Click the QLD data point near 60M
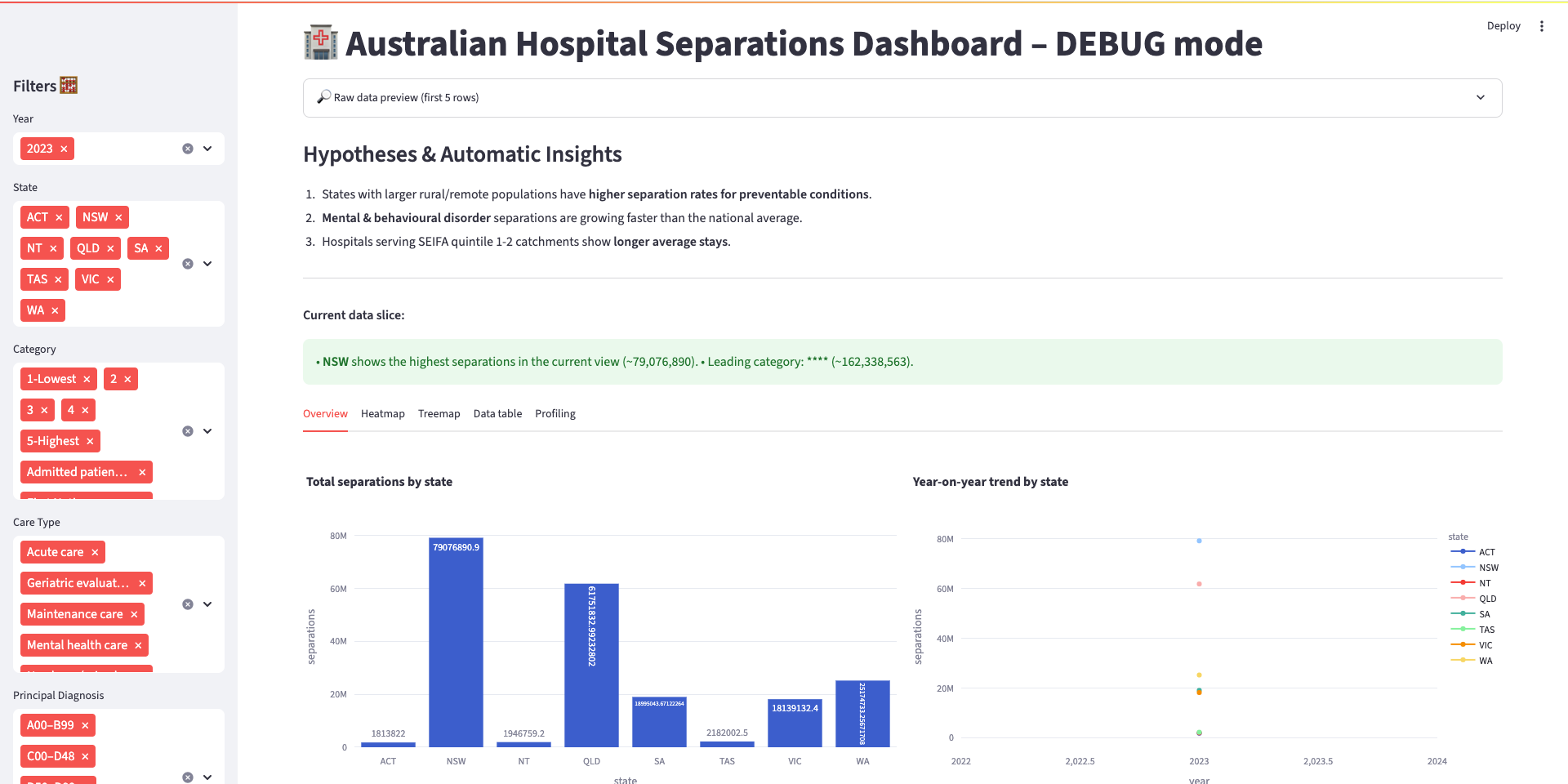Image resolution: width=1568 pixels, height=784 pixels. pos(1199,584)
